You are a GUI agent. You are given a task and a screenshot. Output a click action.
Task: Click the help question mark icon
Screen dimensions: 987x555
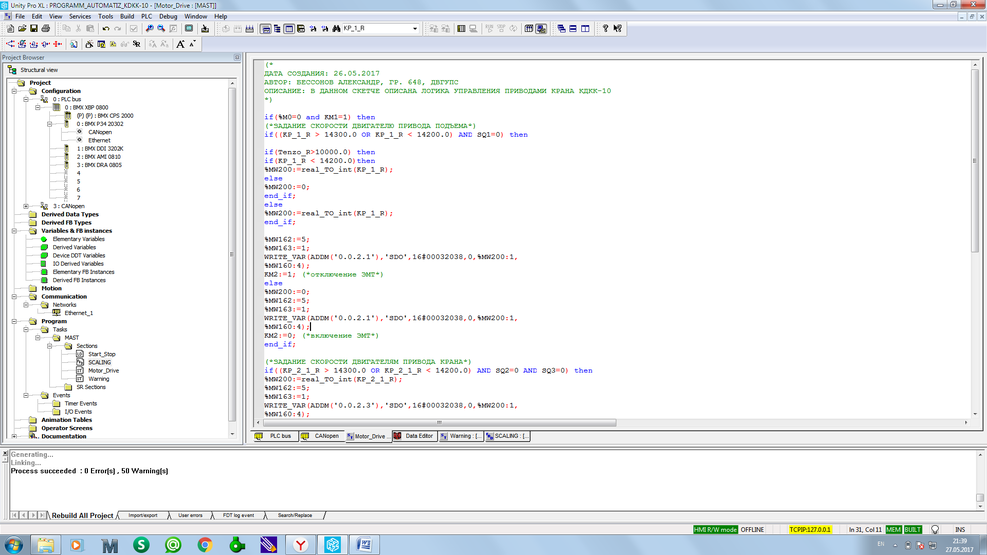tap(605, 29)
